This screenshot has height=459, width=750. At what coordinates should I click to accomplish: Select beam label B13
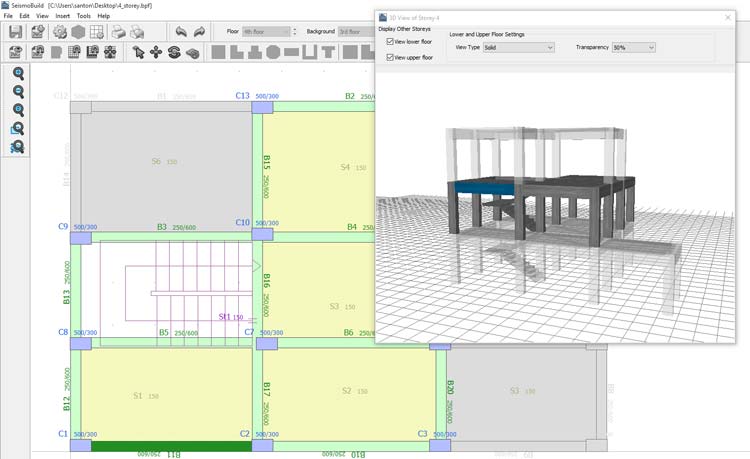(66, 296)
